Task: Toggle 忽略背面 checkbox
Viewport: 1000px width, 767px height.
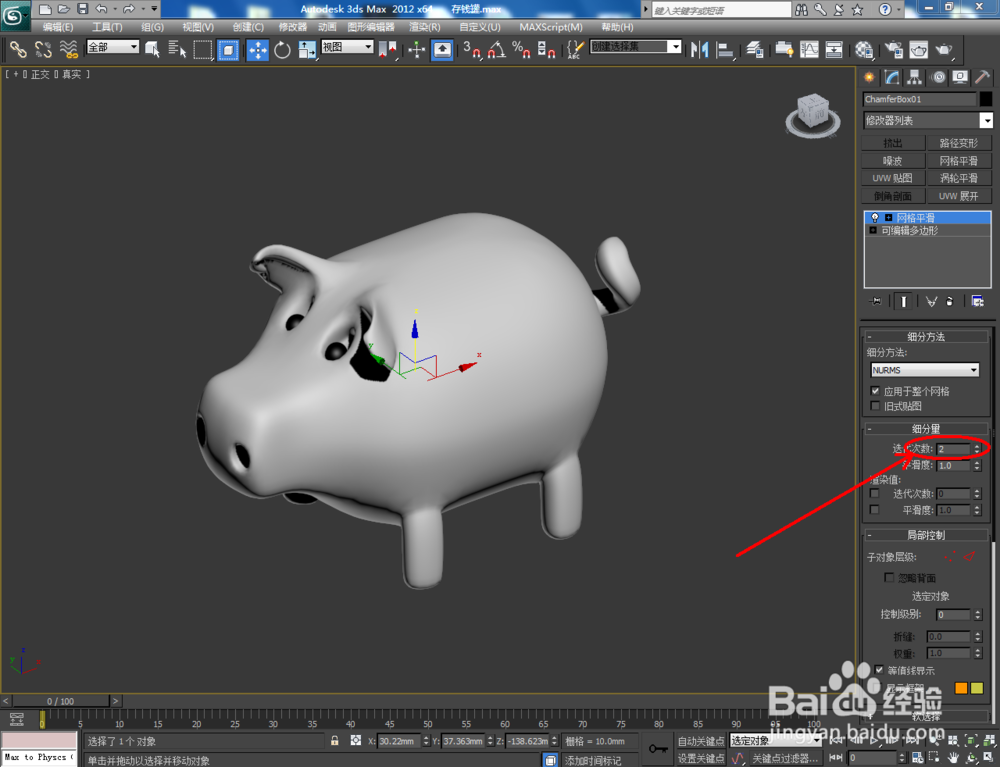Action: [x=889, y=578]
